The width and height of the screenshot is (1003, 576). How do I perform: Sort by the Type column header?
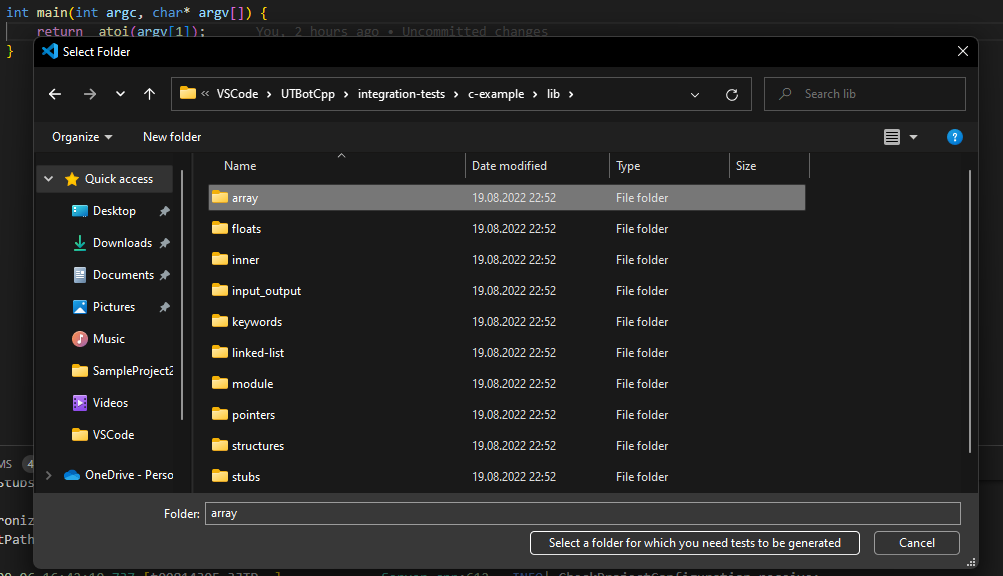tap(628, 166)
